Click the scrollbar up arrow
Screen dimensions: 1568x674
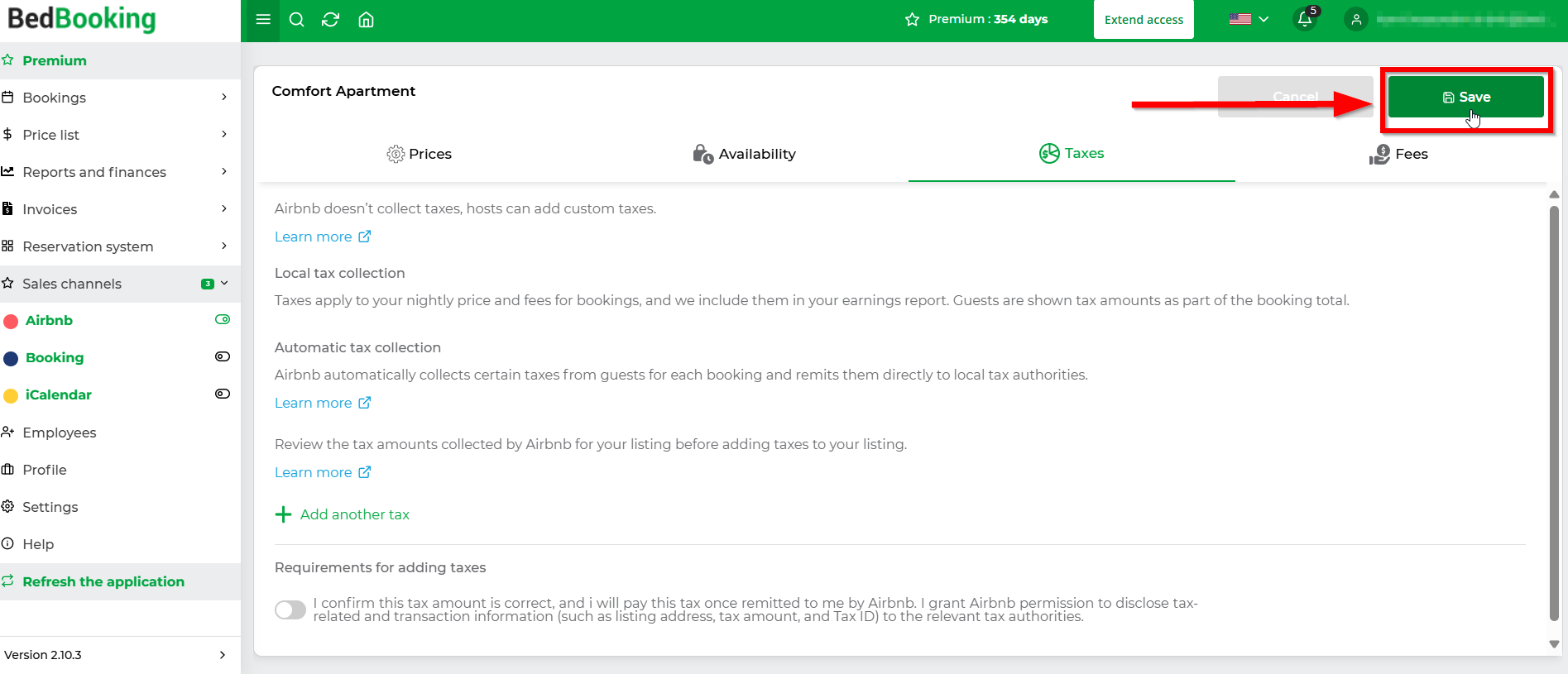pos(1554,194)
